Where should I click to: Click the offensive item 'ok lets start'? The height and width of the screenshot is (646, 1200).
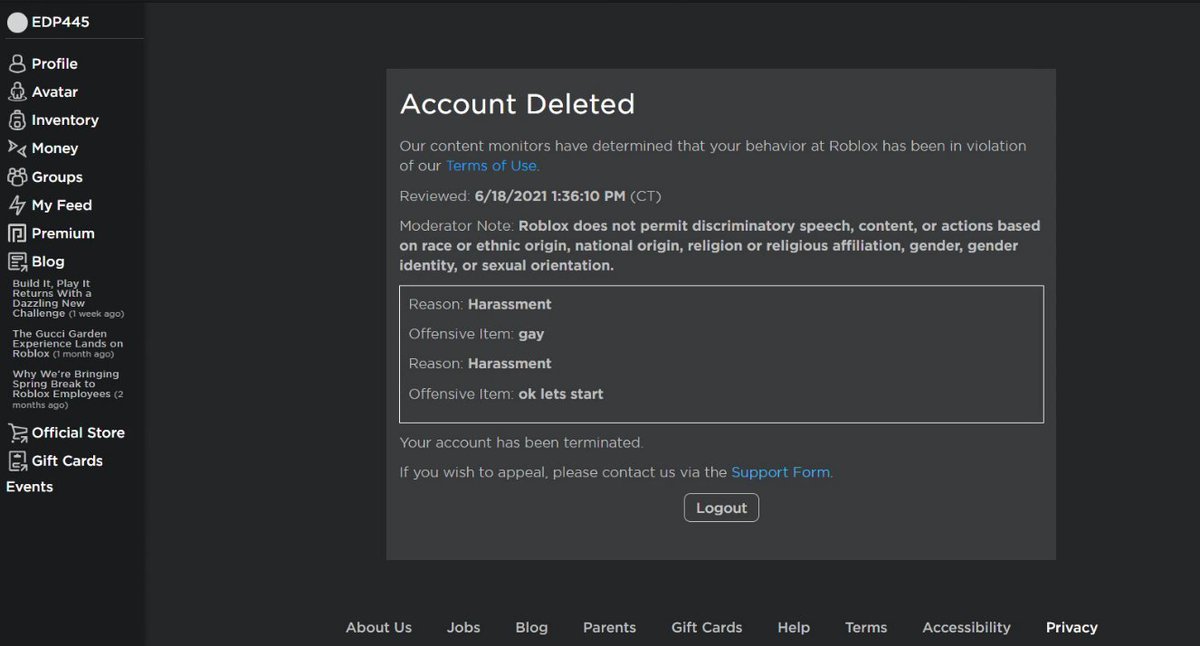(560, 394)
